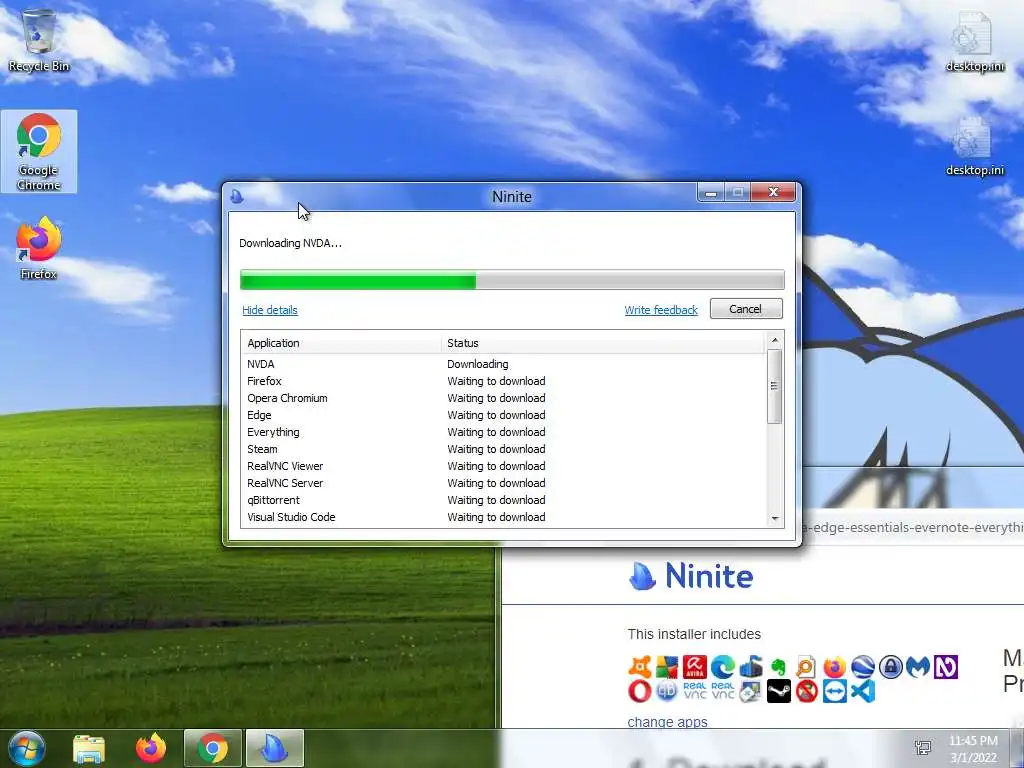This screenshot has width=1024, height=768.
Task: Click the 'Downloading NVDA...' status text
Action: point(290,244)
